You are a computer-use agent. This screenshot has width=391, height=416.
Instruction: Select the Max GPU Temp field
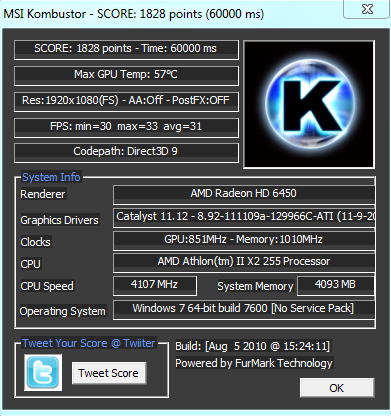pos(126,75)
